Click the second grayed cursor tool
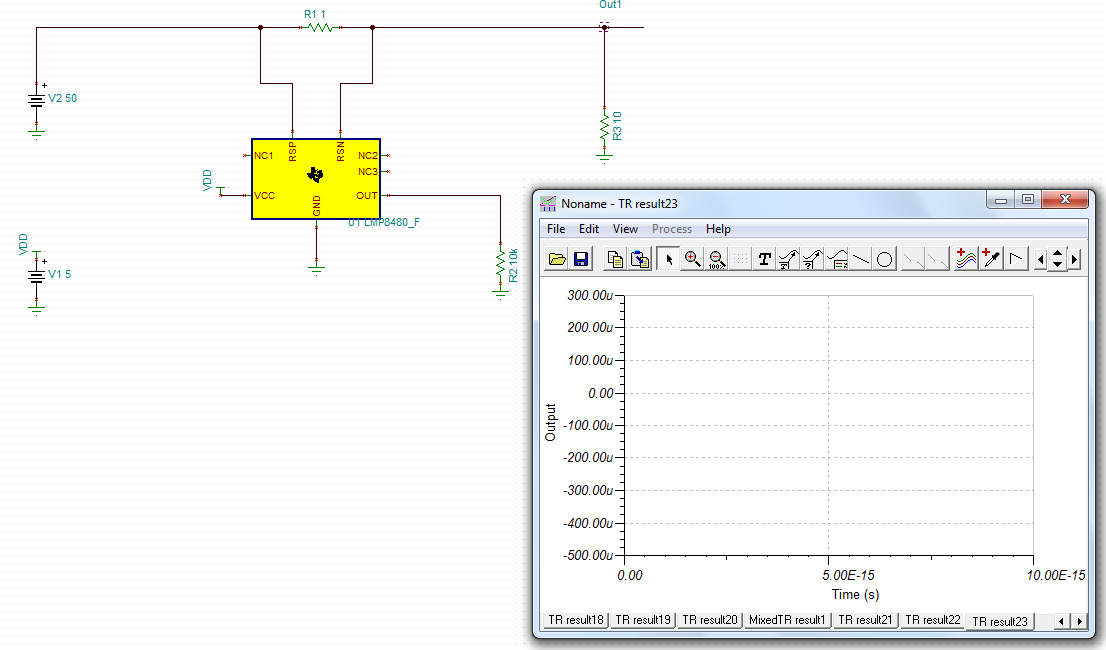Viewport: 1106px width, 650px height. coord(937,259)
